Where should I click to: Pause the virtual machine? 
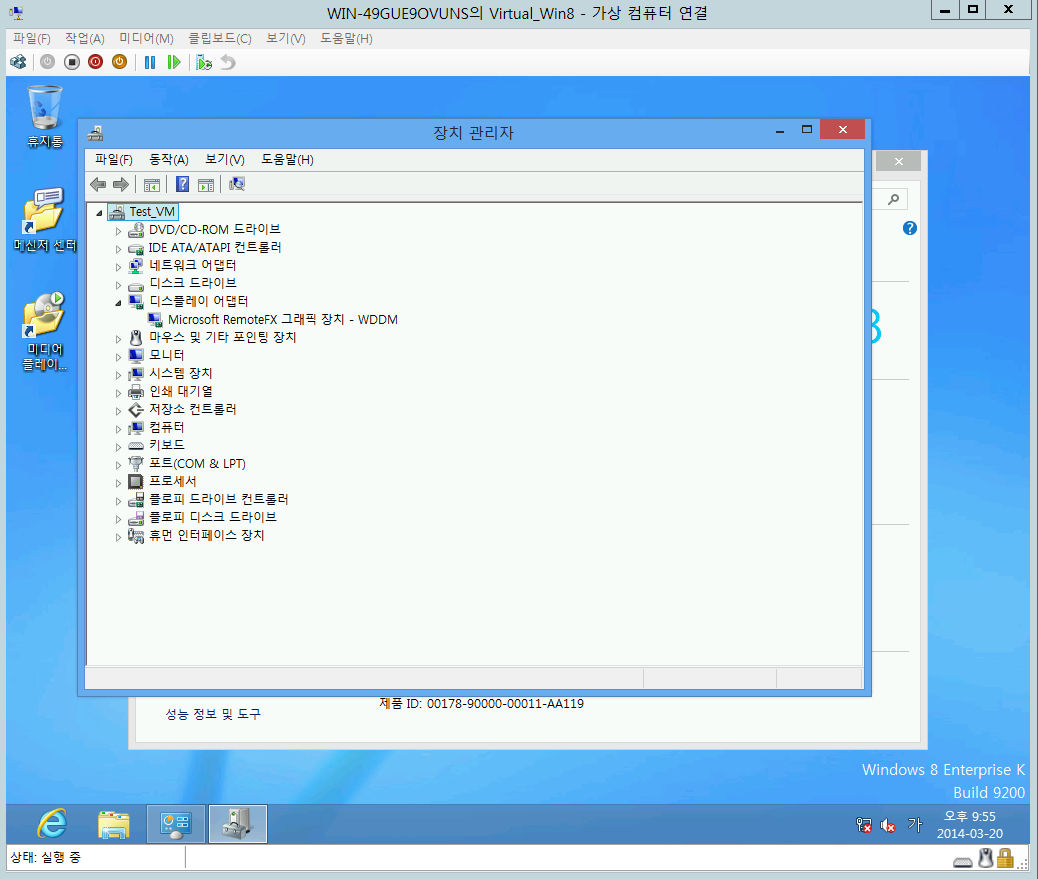coord(150,62)
